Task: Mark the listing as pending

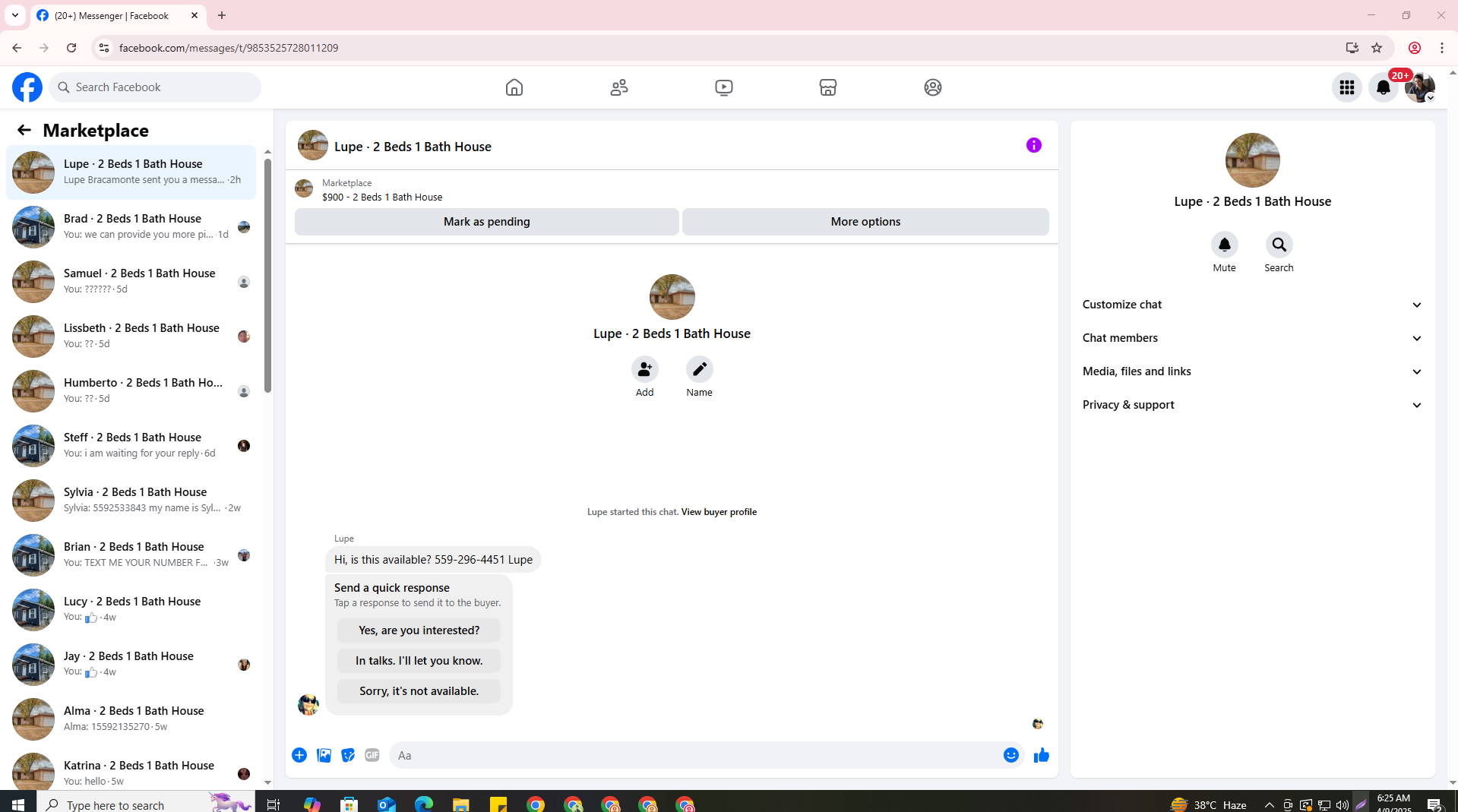Action: point(486,222)
